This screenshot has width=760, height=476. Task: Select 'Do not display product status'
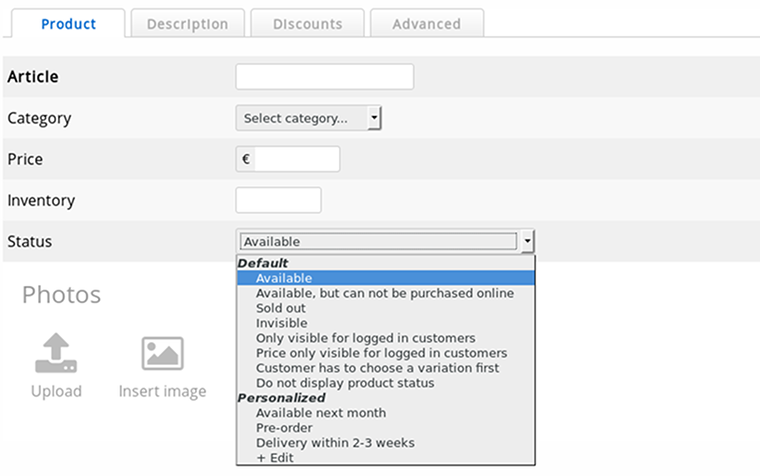pos(345,383)
